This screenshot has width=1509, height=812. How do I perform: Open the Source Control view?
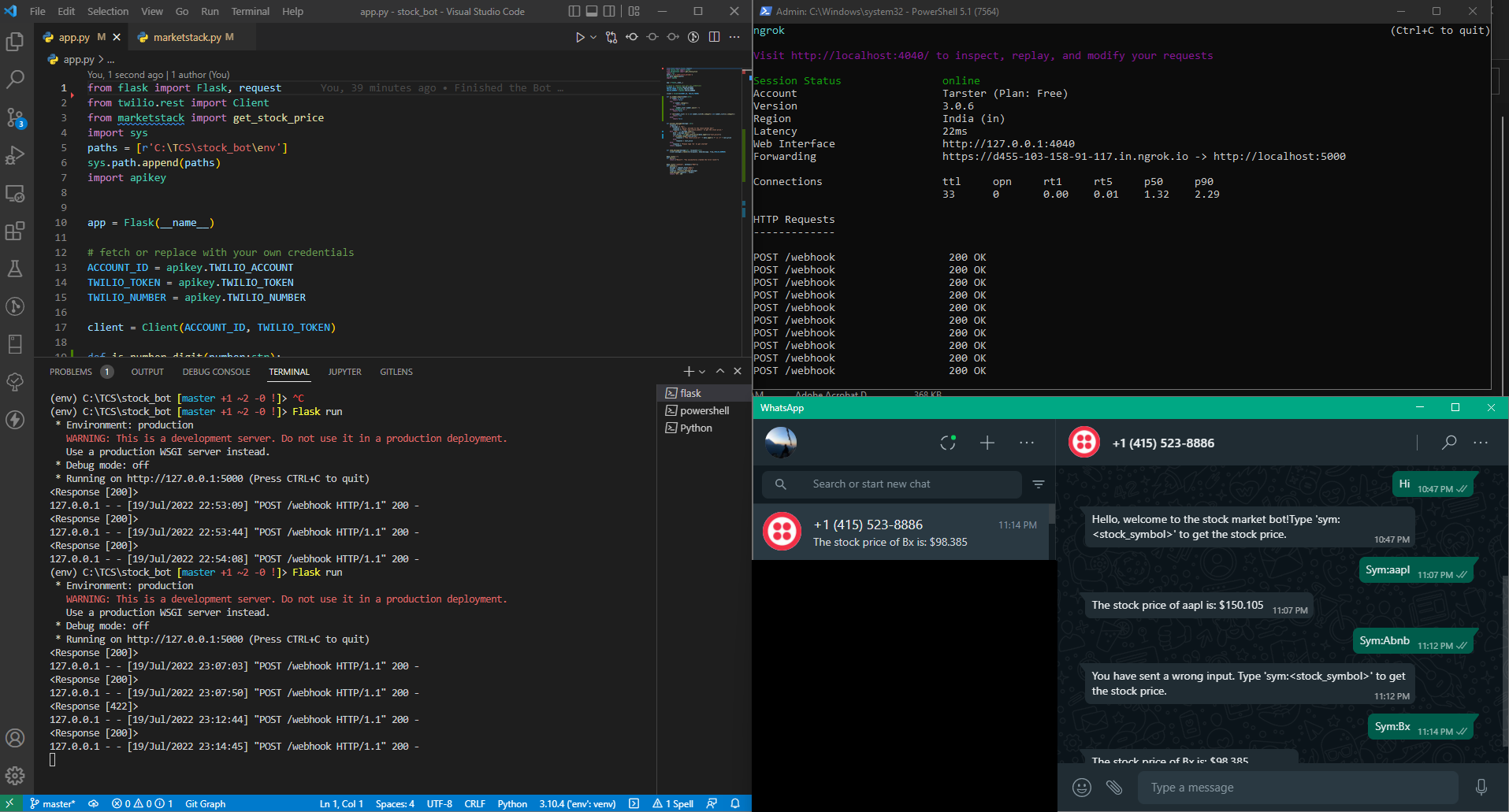click(15, 117)
